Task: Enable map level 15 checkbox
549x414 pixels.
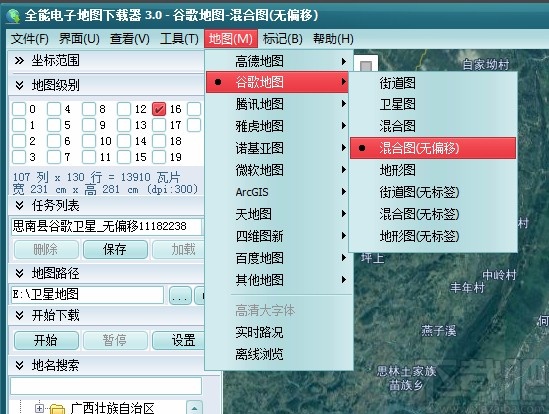Action: [124, 157]
